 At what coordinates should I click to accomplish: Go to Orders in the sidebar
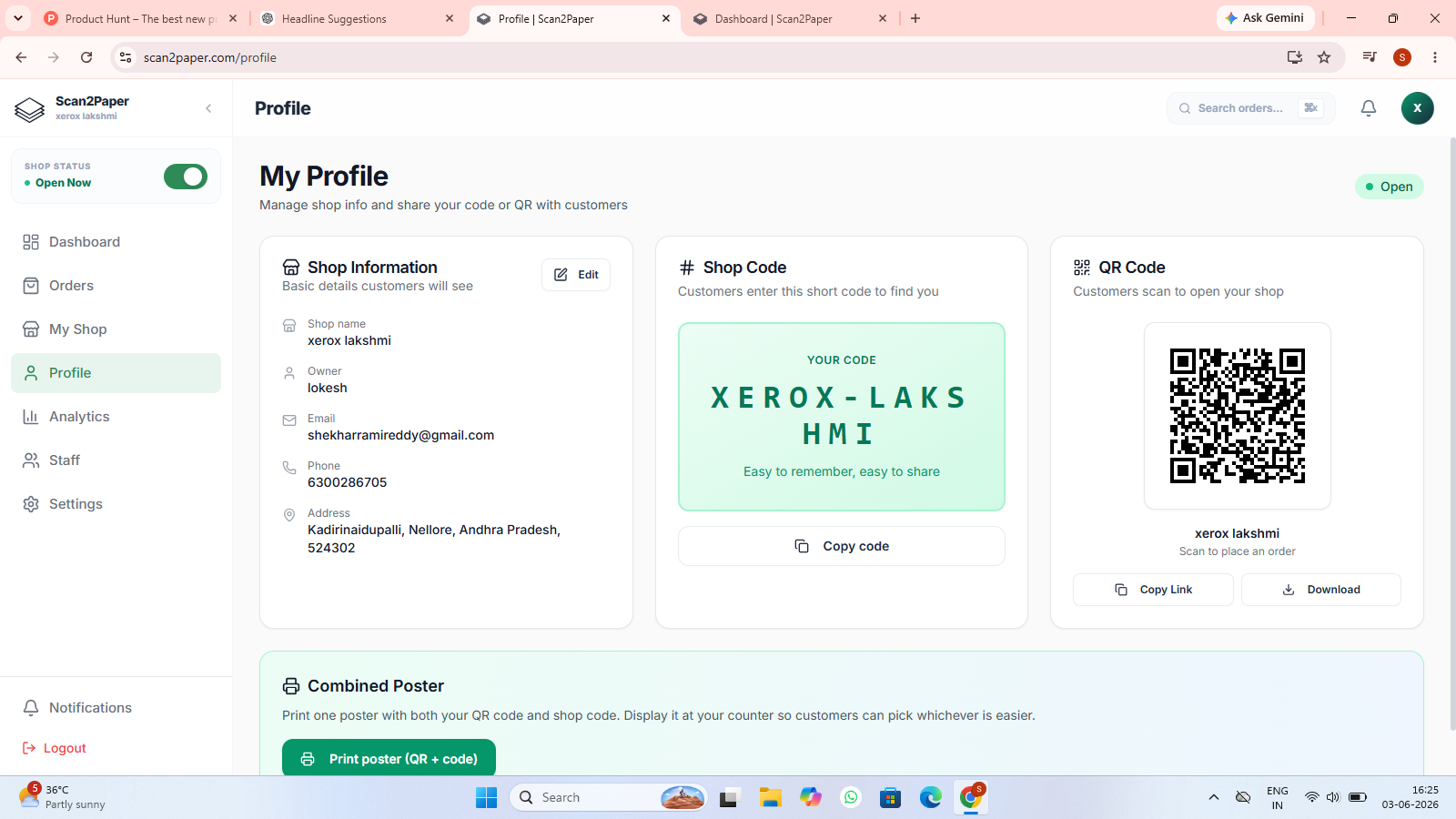tap(116, 286)
